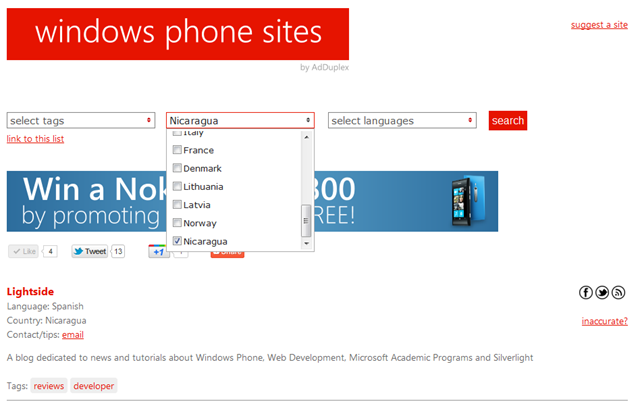Click the link to this list link
640x406 pixels.
point(35,139)
